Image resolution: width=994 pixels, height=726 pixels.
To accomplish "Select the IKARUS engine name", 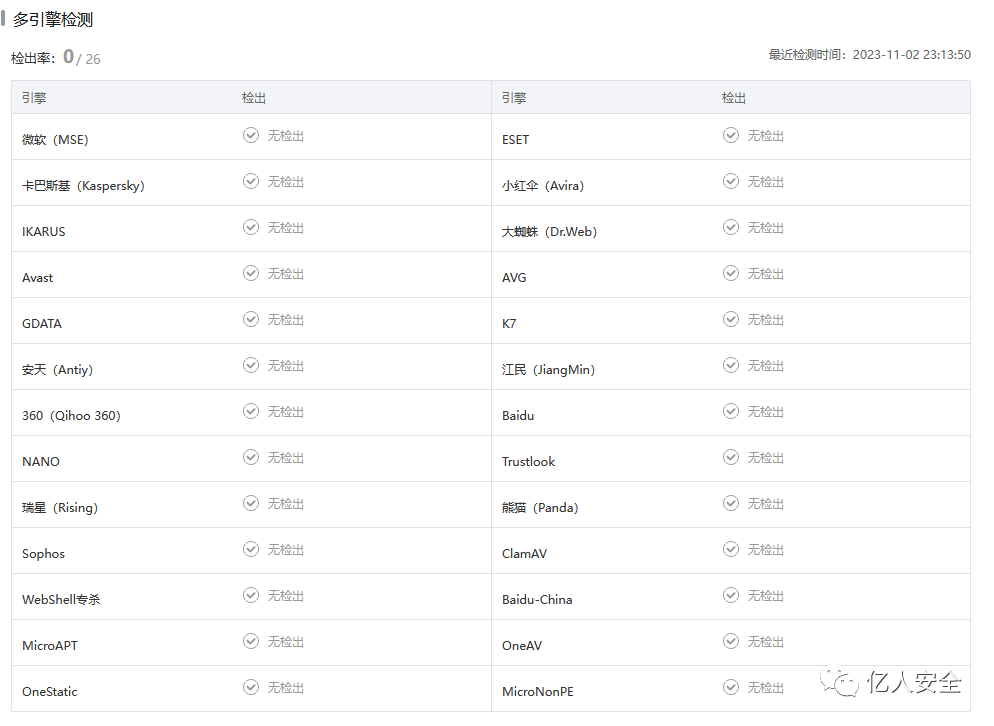I will pyautogui.click(x=44, y=231).
